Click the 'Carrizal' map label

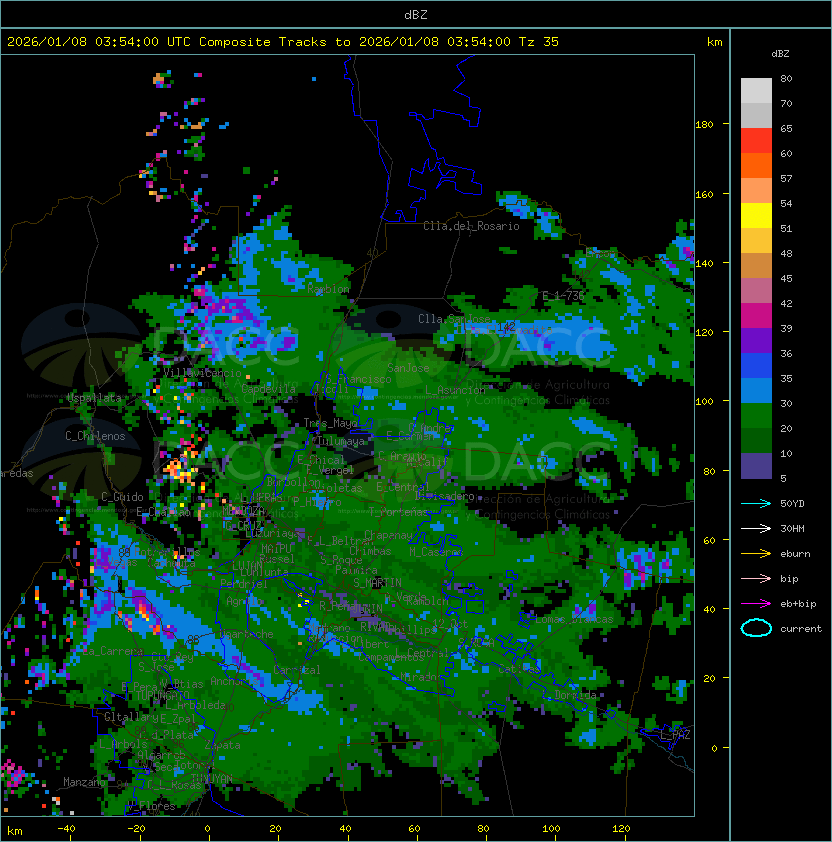click(x=297, y=670)
